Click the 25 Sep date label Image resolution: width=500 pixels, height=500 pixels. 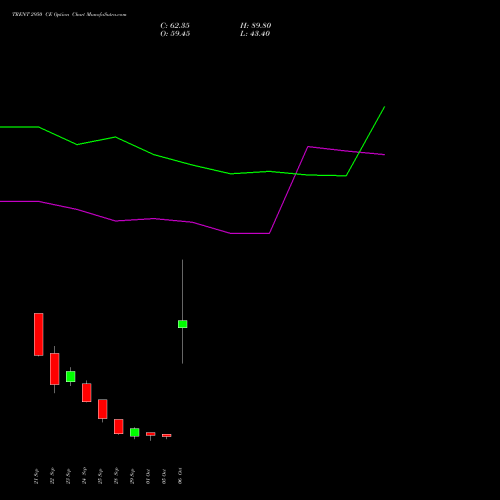100,476
